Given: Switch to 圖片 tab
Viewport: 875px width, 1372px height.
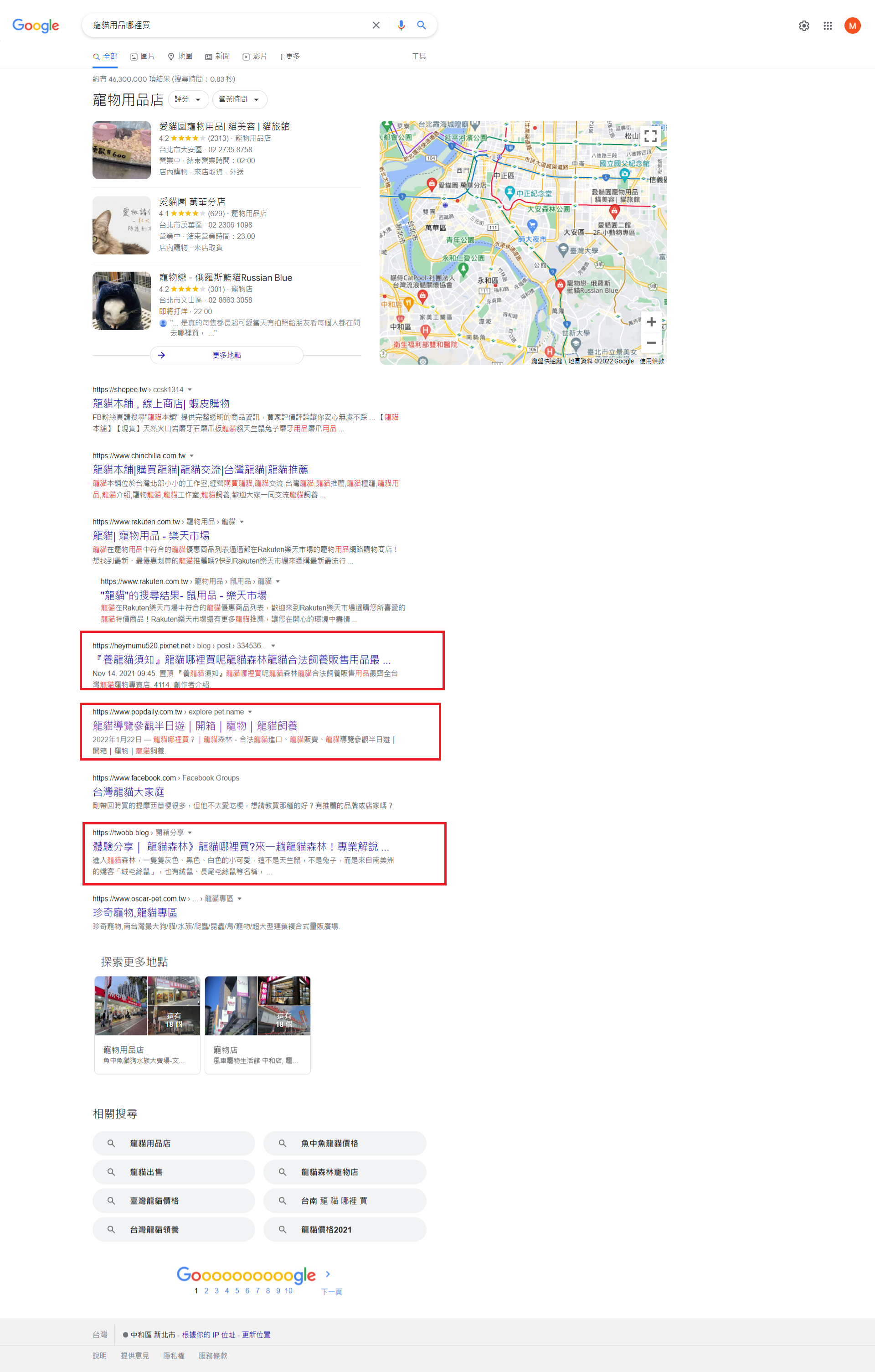Looking at the screenshot, I should pyautogui.click(x=142, y=56).
